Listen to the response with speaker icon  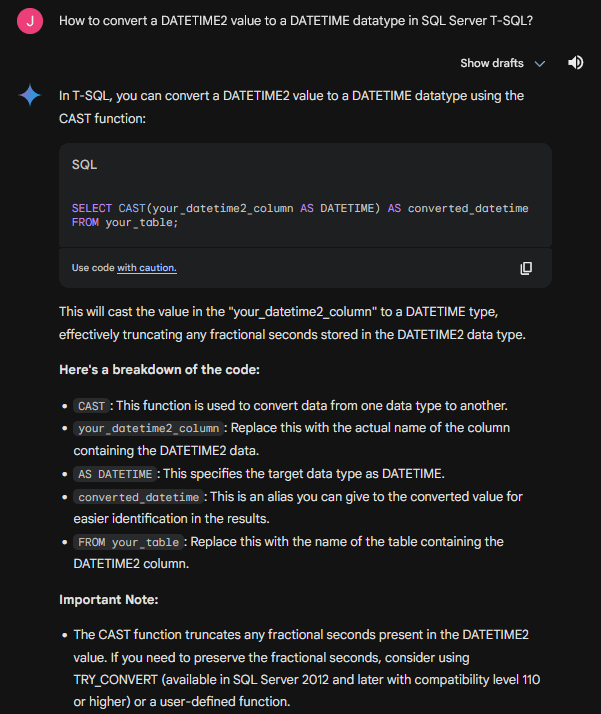pos(576,62)
